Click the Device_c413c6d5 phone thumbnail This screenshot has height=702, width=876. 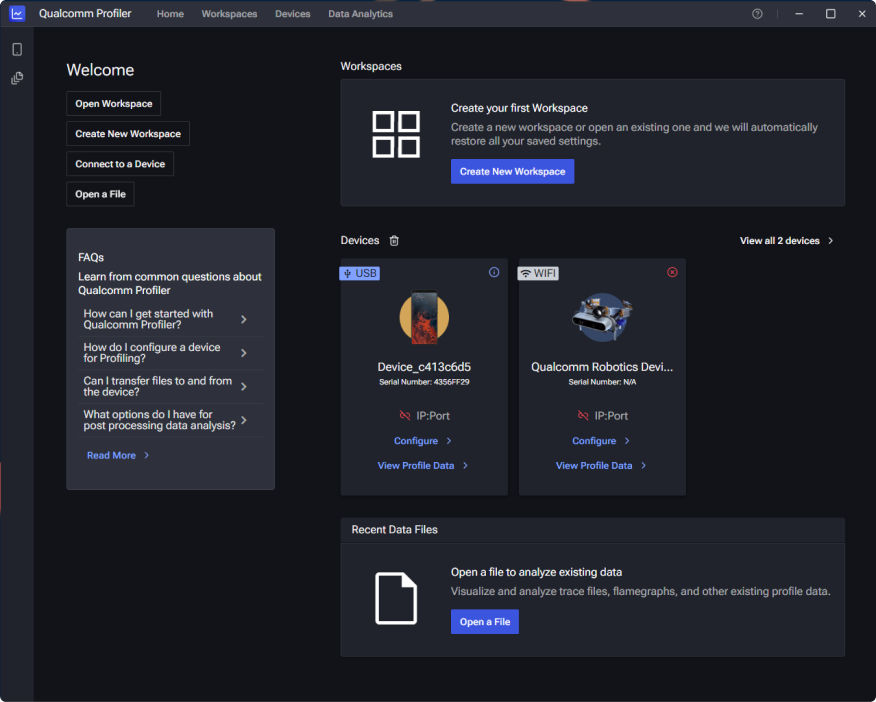point(423,317)
